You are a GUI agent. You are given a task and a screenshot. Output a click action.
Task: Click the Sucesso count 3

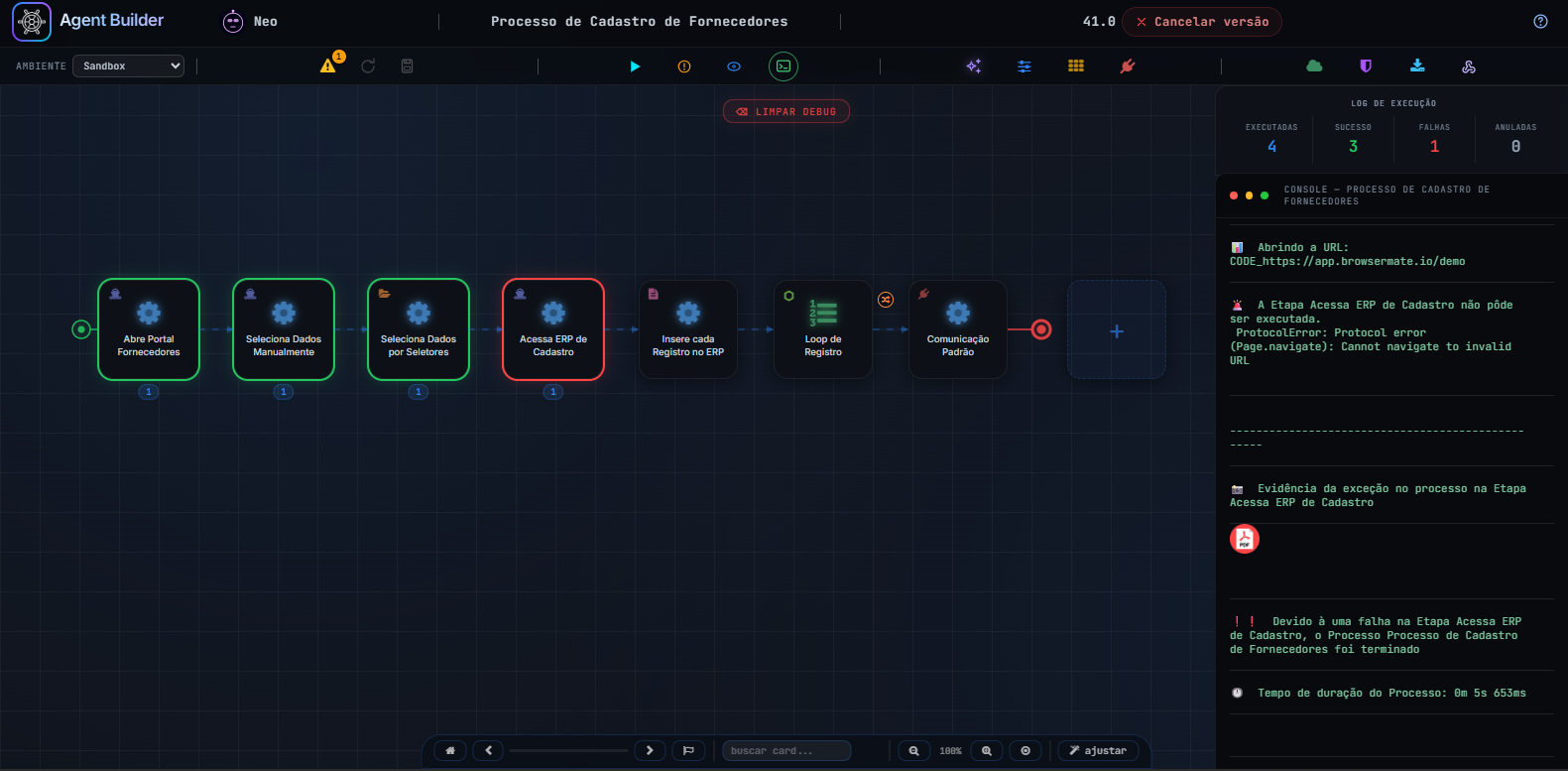(1353, 146)
